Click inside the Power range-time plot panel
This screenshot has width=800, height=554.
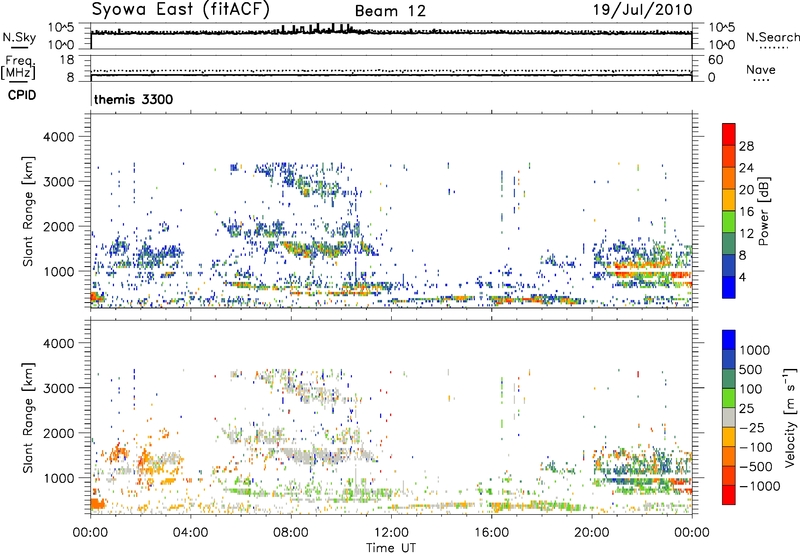click(391, 211)
